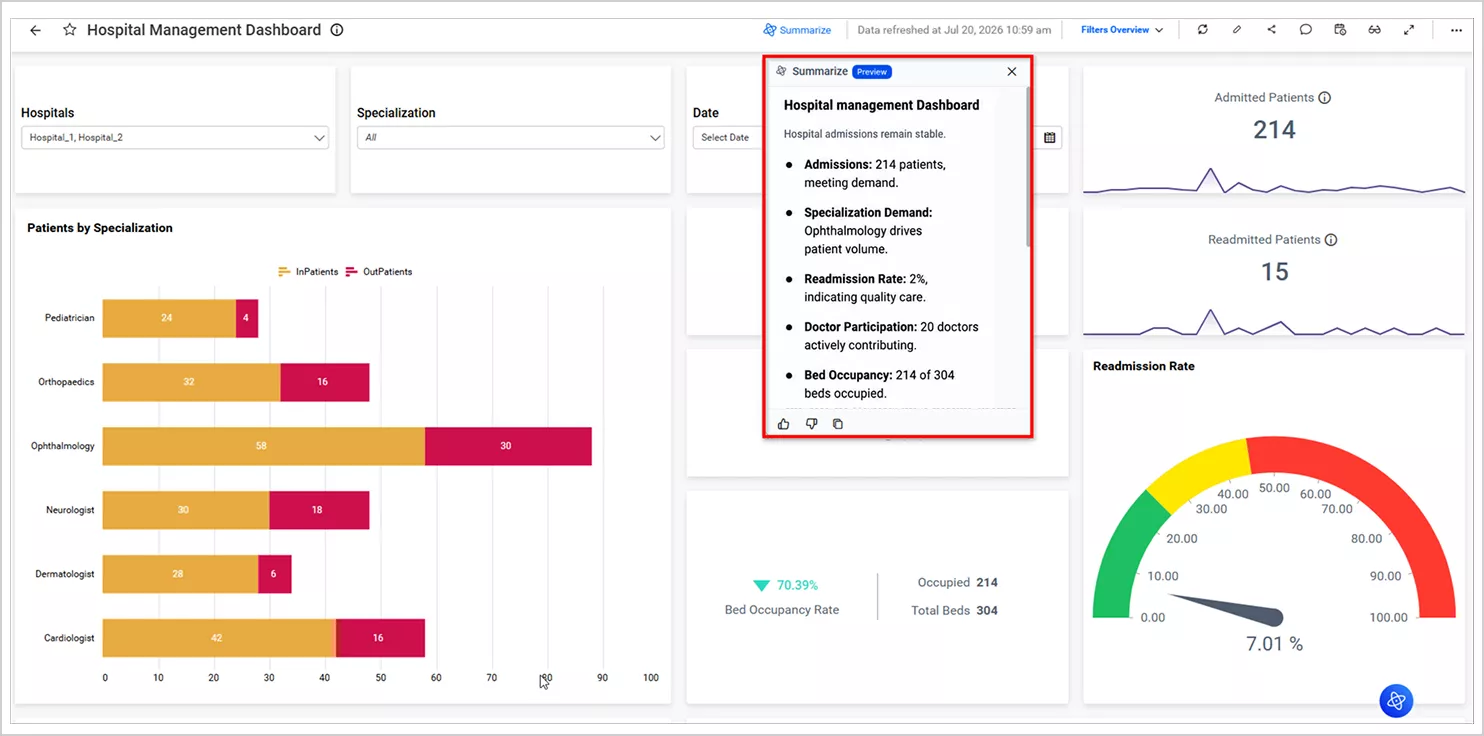This screenshot has width=1484, height=736.
Task: Expand the Hospitals dropdown
Action: pyautogui.click(x=175, y=138)
